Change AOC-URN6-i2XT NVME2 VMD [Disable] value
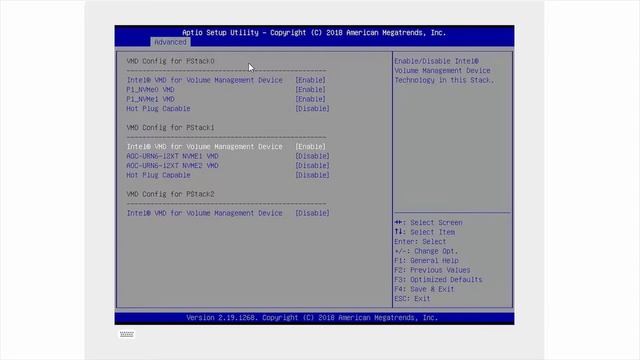The width and height of the screenshot is (640, 360). [312, 166]
